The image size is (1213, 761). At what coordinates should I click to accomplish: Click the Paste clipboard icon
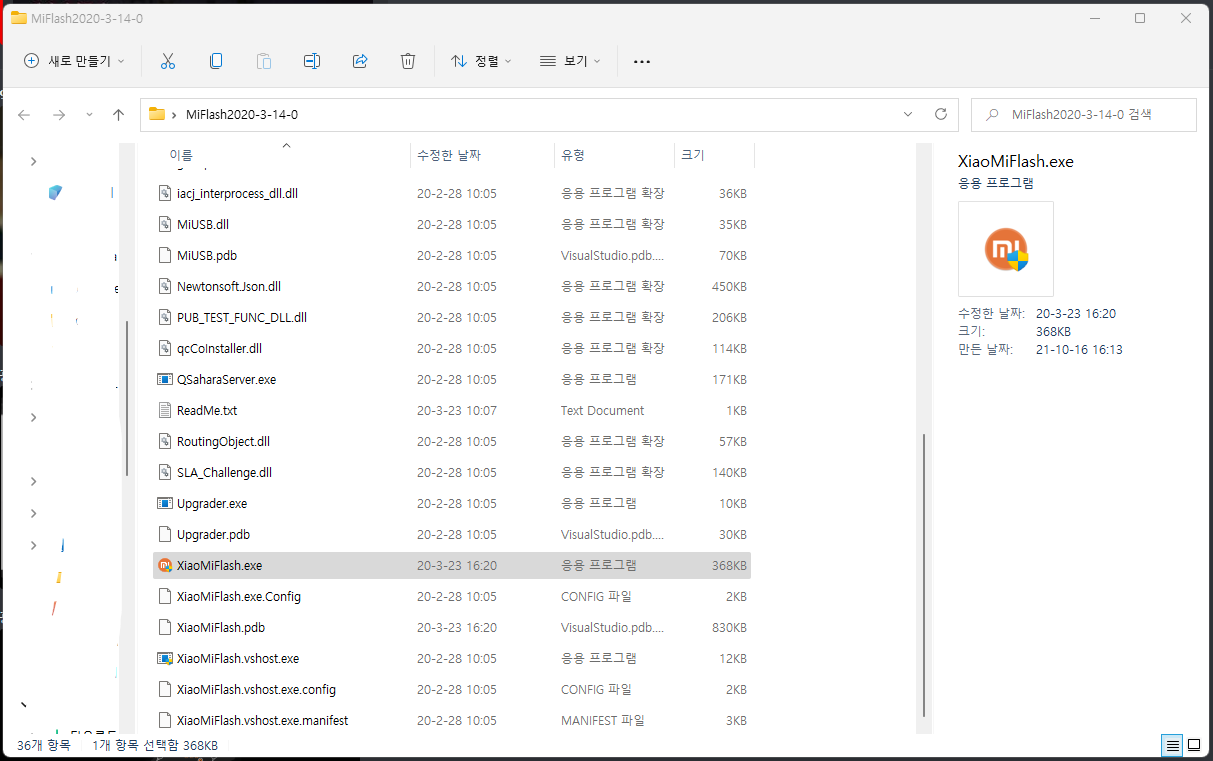point(264,61)
